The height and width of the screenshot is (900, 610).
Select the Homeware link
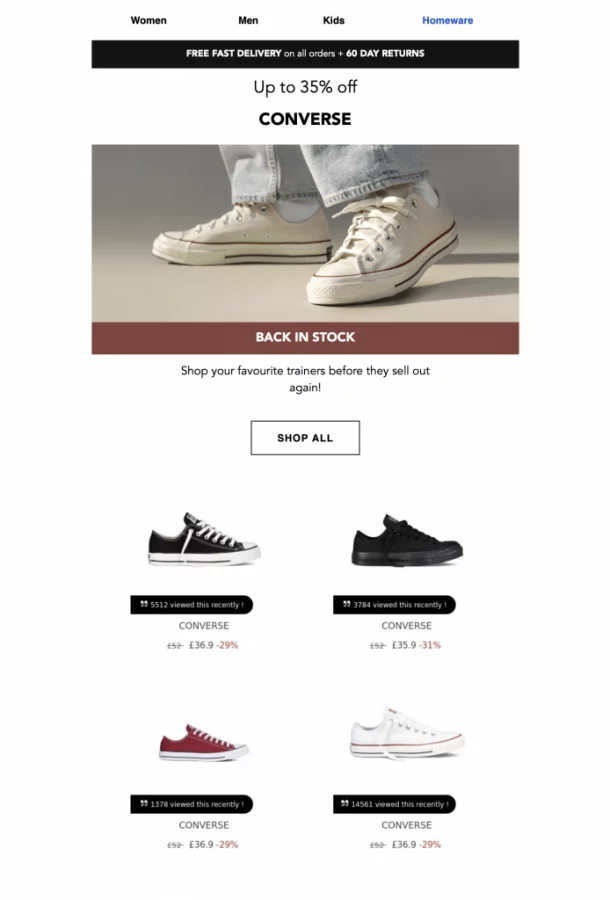pos(448,21)
